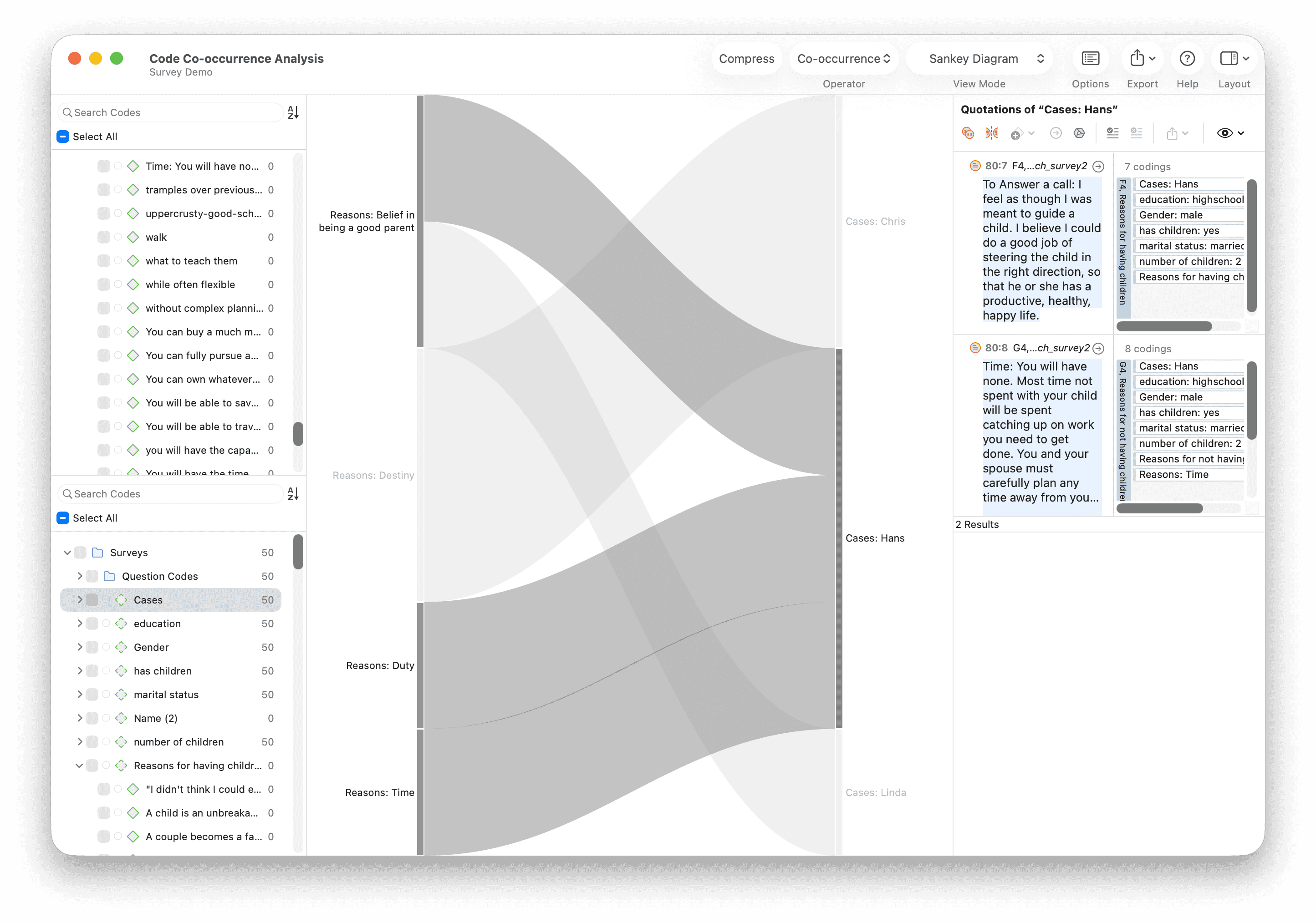Open the Options panel icon

(1090, 58)
